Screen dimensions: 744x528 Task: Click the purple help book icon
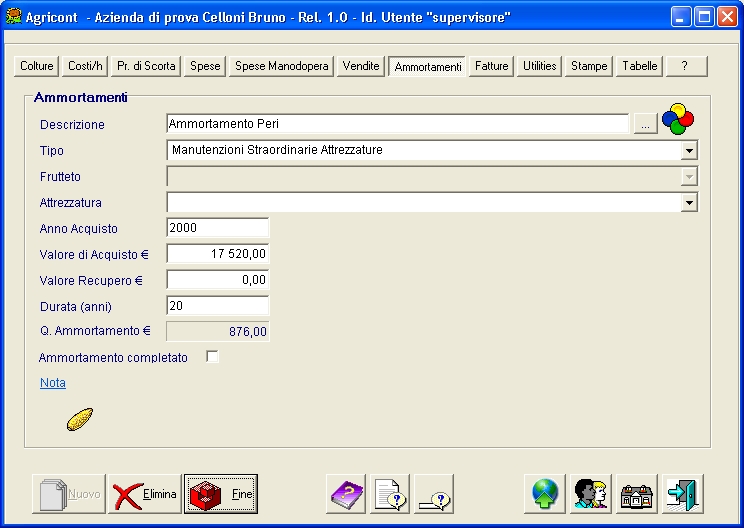346,494
